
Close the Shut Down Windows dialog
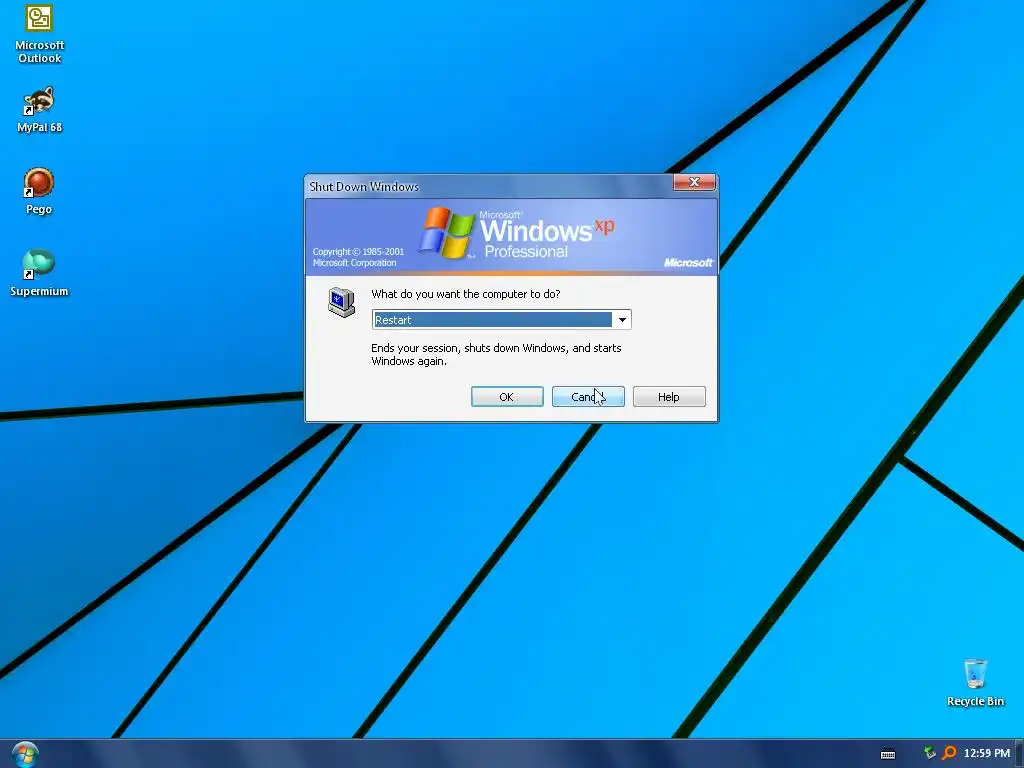click(694, 182)
